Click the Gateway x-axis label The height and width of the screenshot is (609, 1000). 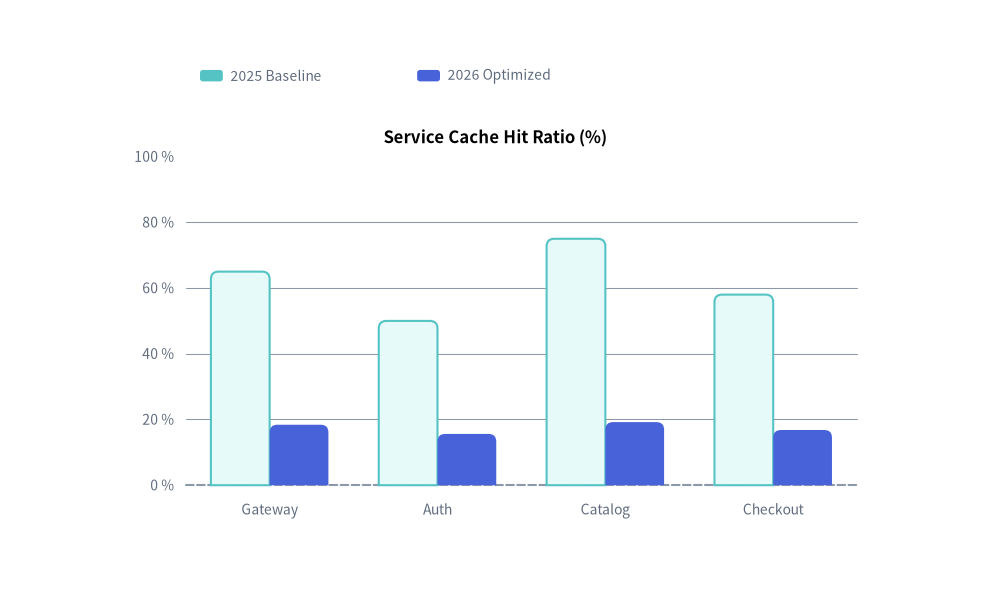tap(270, 510)
